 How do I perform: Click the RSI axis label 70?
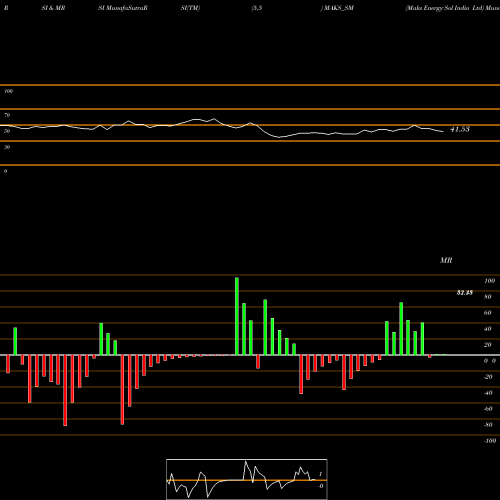pyautogui.click(x=7, y=115)
